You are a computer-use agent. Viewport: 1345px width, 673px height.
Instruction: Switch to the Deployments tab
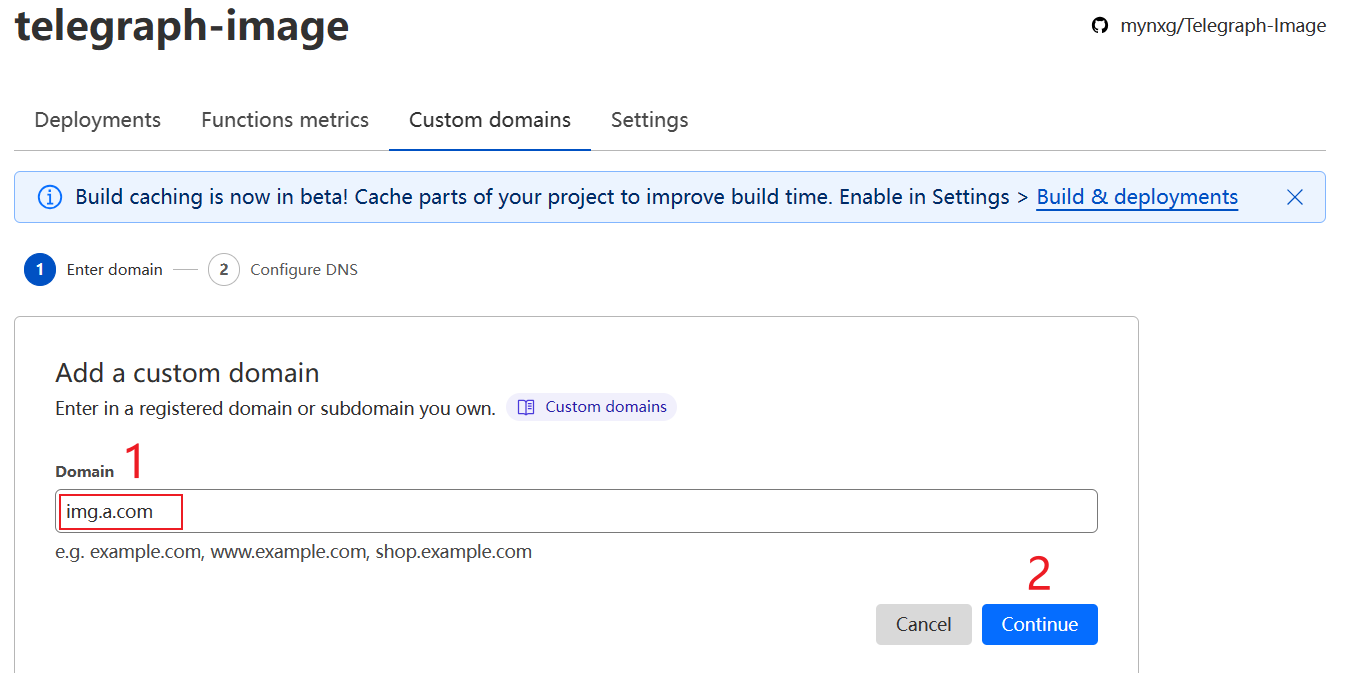[97, 120]
